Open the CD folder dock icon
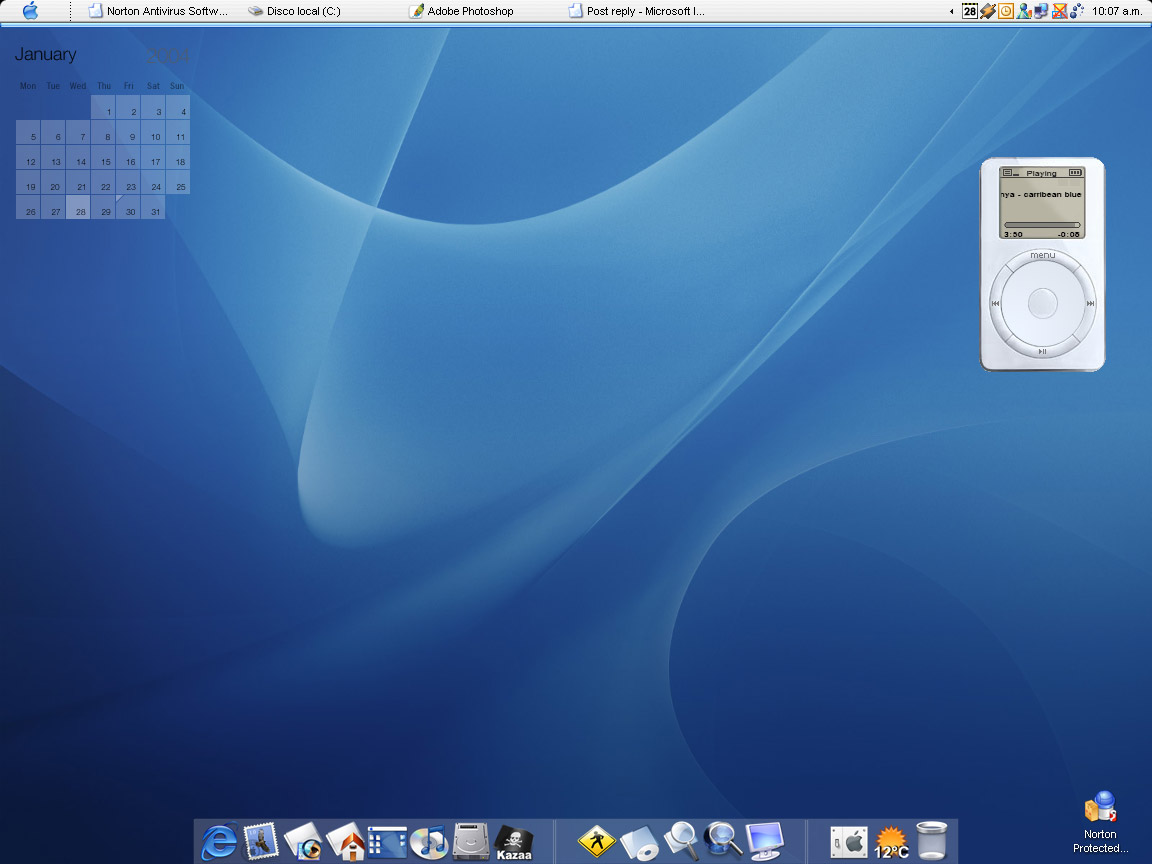1152x864 pixels. coord(638,843)
